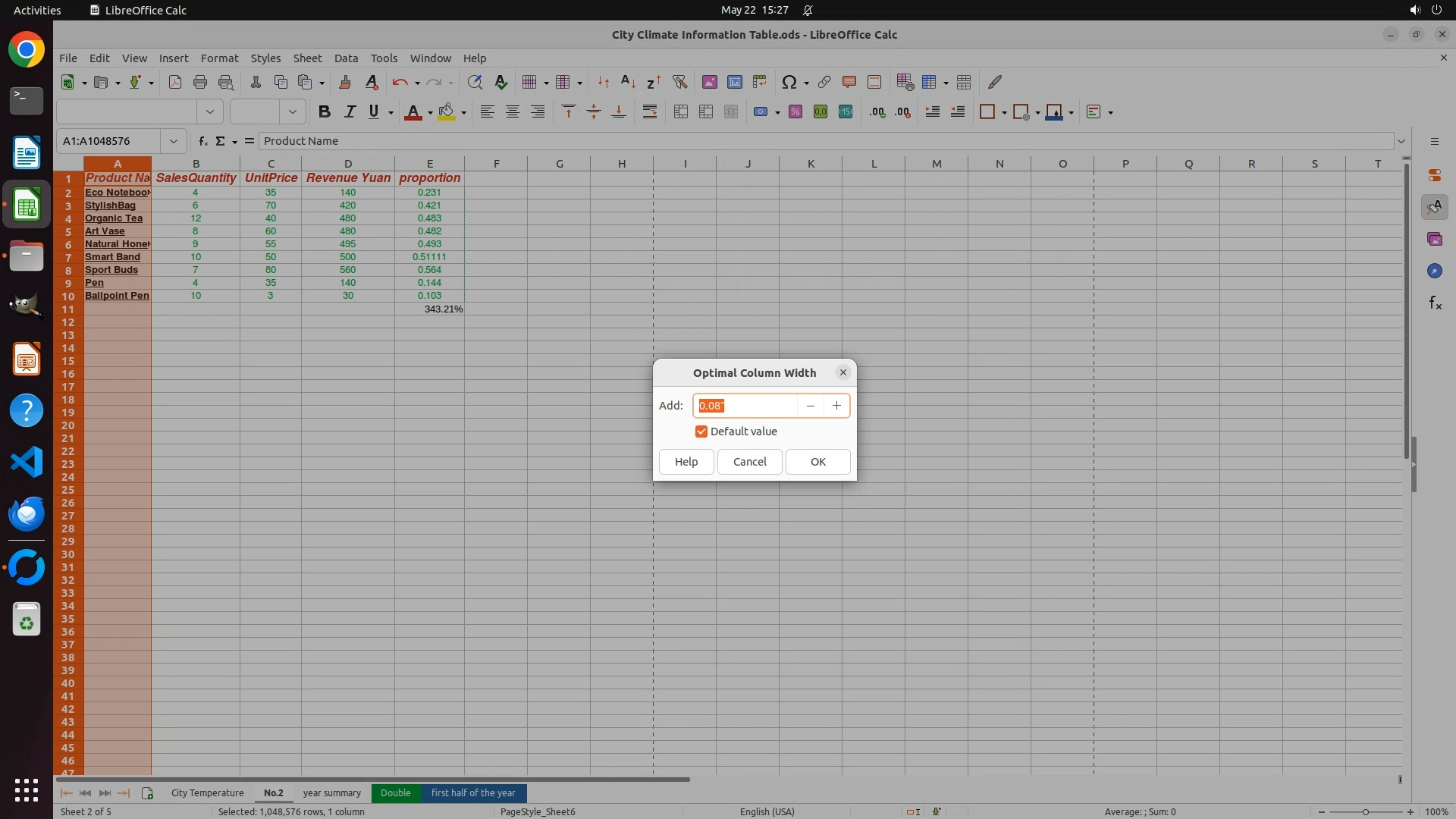This screenshot has height=819, width=1456.
Task: Toggle Bold formatting button
Action: click(x=325, y=112)
